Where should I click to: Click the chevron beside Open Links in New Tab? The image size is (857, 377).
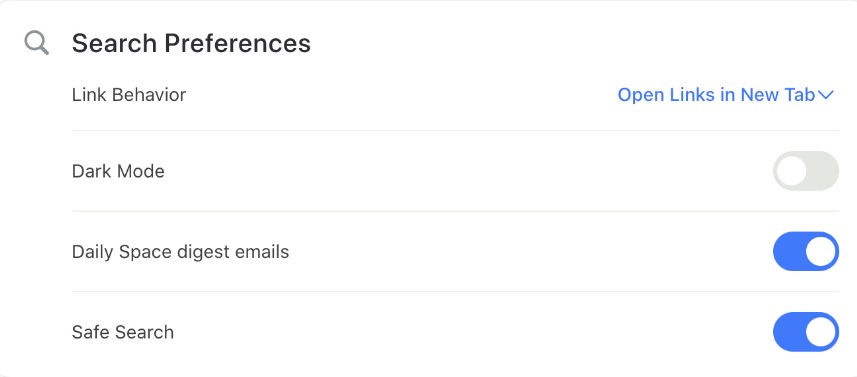click(826, 96)
